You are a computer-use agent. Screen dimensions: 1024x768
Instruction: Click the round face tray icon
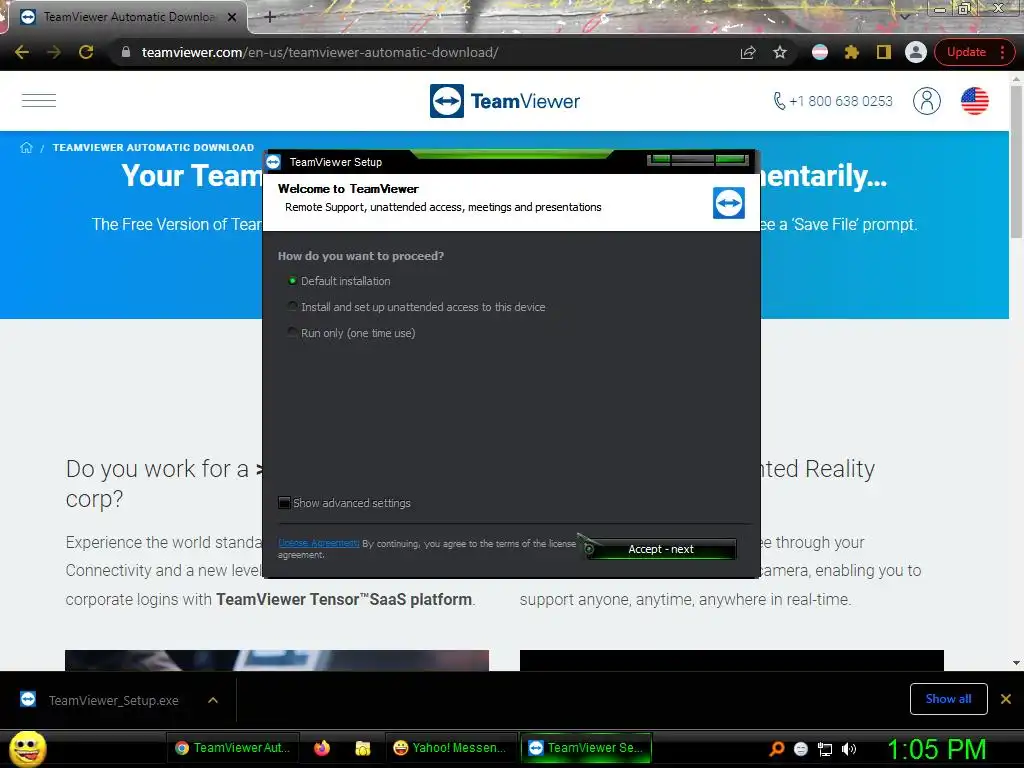pos(801,749)
